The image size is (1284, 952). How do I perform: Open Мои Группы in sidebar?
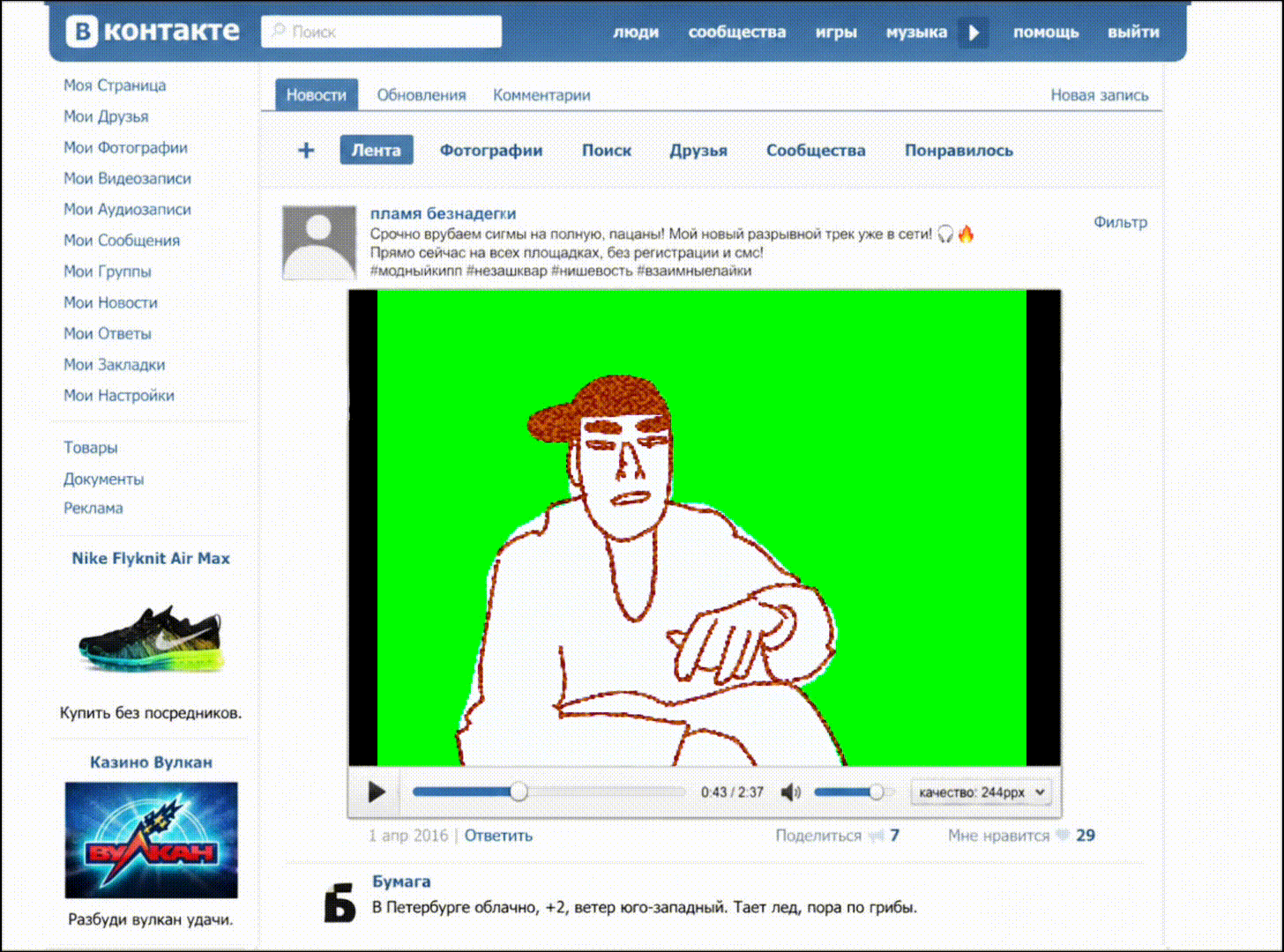(108, 271)
